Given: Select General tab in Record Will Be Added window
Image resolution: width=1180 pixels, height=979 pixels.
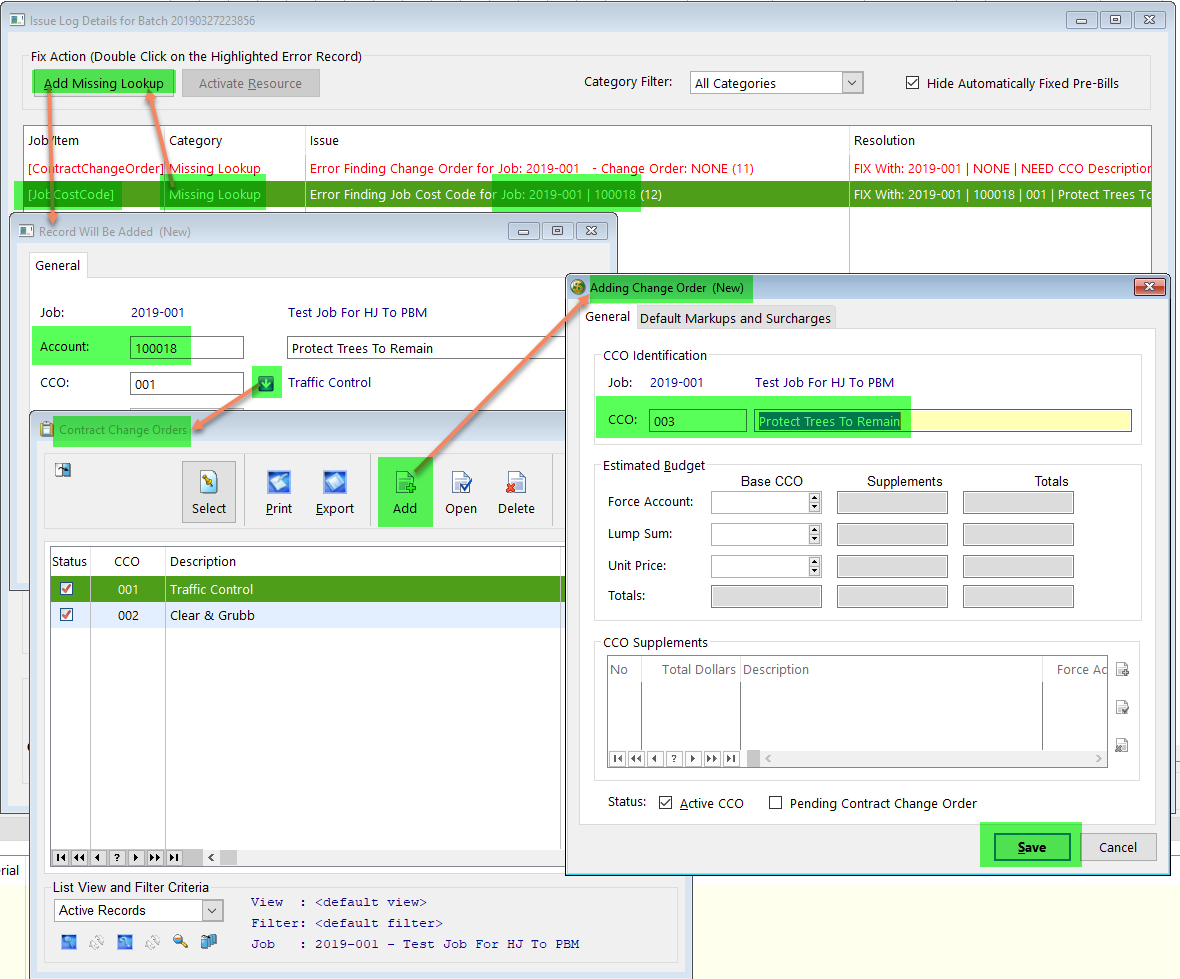Looking at the screenshot, I should tap(58, 266).
